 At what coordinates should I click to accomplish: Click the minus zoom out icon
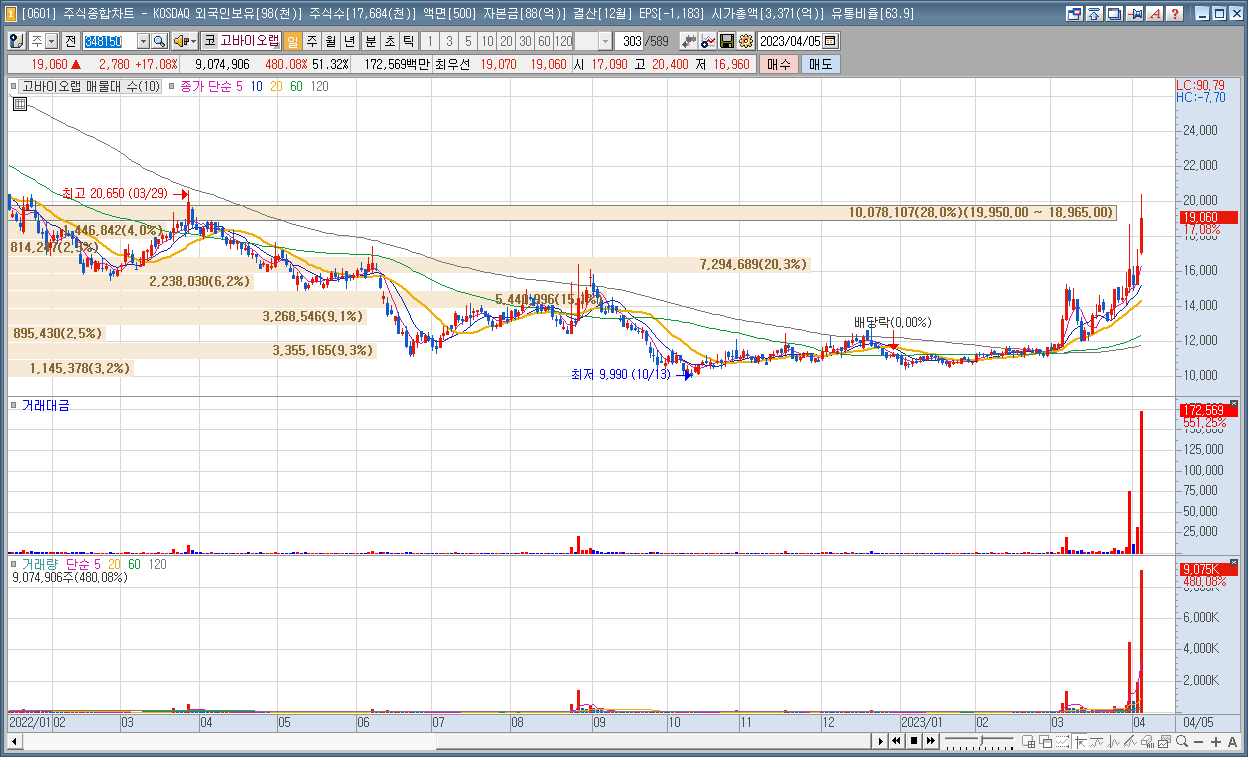[1198, 742]
